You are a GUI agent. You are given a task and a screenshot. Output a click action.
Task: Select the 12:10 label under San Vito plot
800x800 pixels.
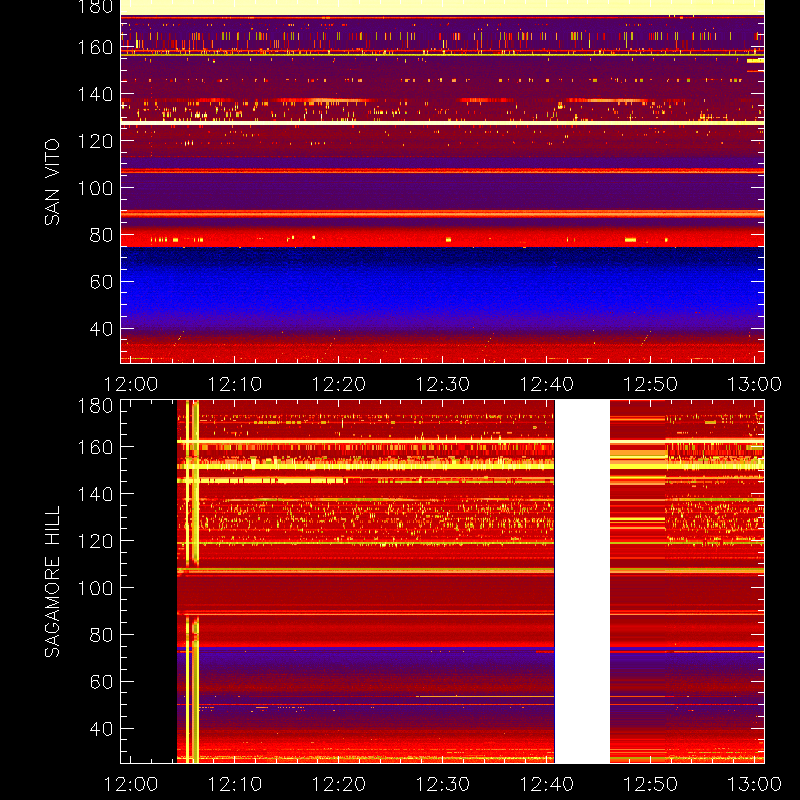[x=235, y=384]
